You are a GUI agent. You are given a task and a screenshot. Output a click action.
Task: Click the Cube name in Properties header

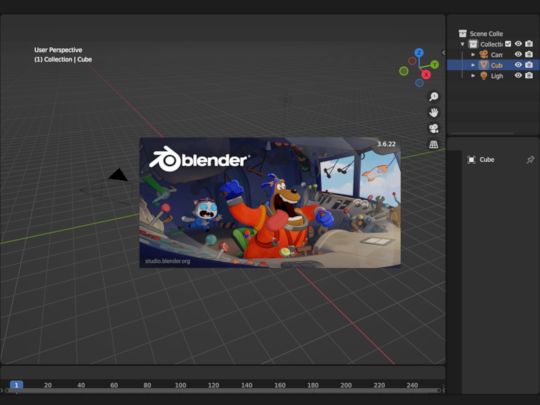pos(487,159)
